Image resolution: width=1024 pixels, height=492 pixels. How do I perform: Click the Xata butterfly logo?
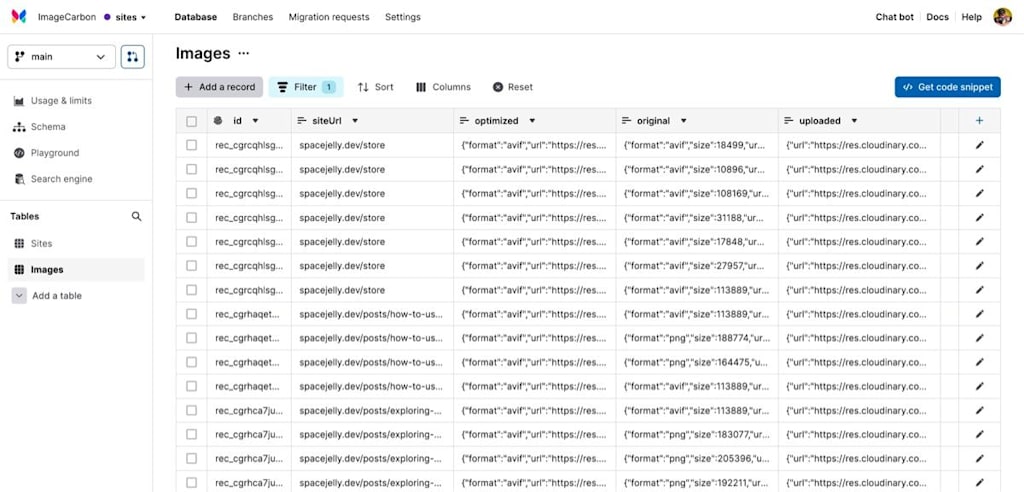[x=19, y=17]
